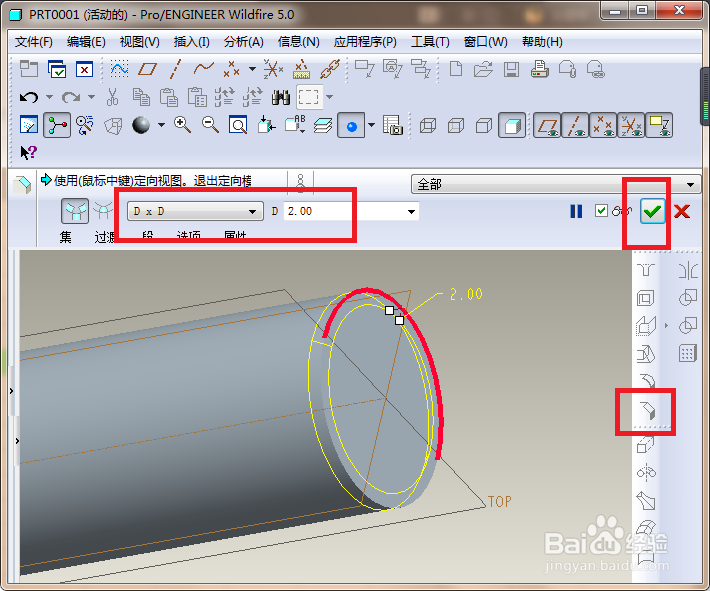
Task: Toggle coordinate systems visibility
Action: 631,125
